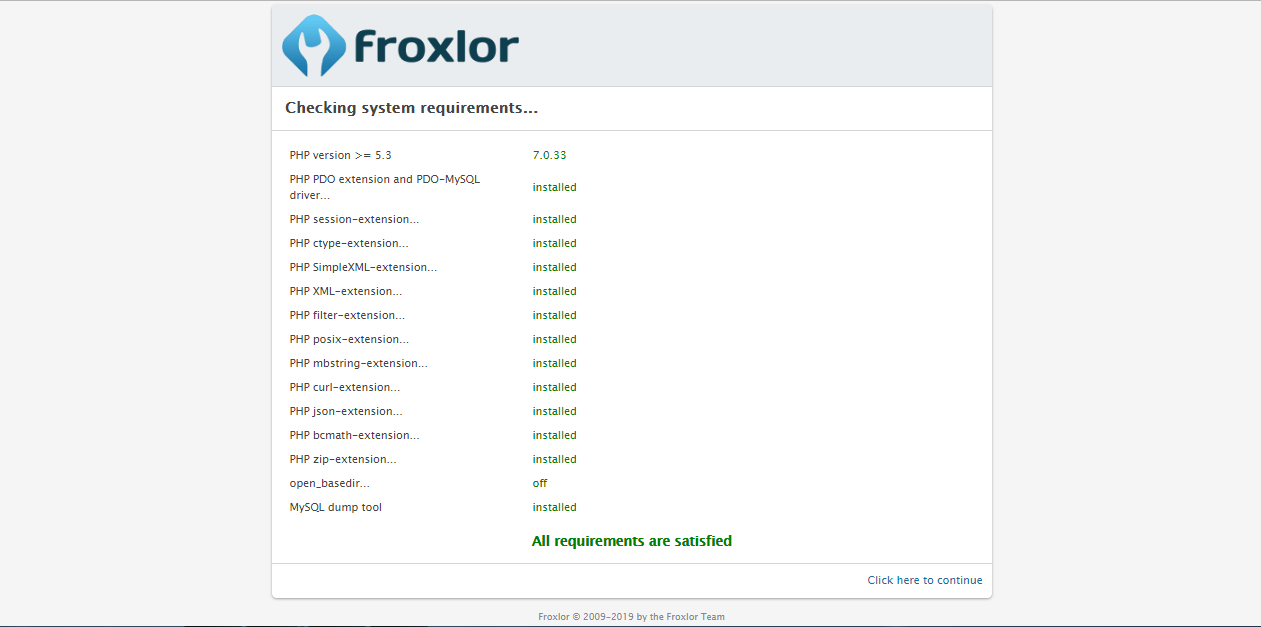The image size is (1261, 627).
Task: Click the "PHP SimpleXML-extension..." requirement label
Action: click(x=362, y=267)
